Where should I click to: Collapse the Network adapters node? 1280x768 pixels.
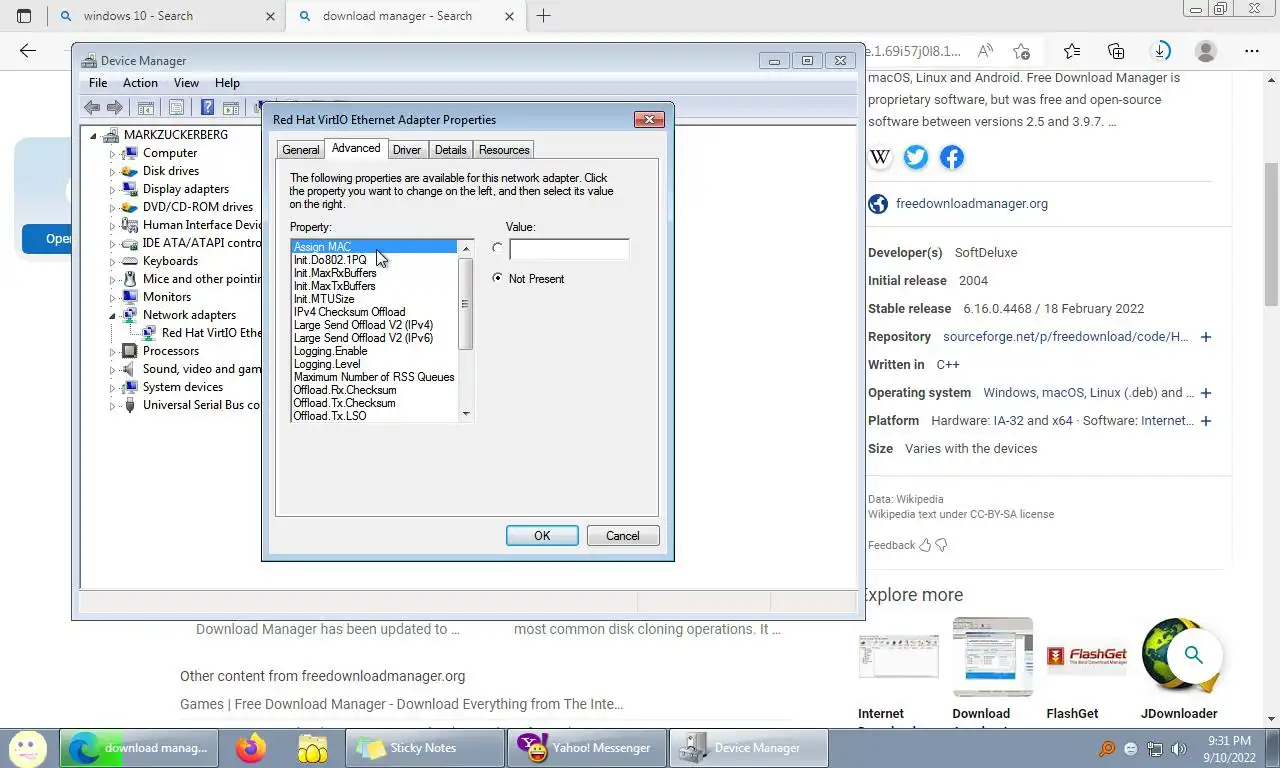click(112, 315)
